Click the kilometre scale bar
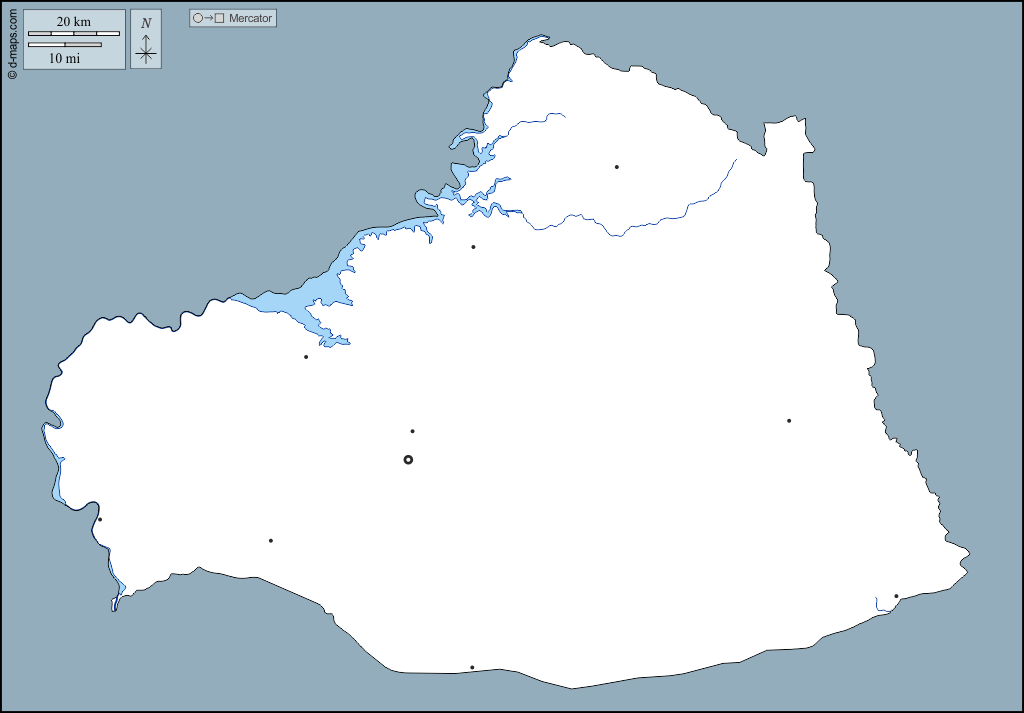This screenshot has width=1024, height=713. [x=74, y=33]
